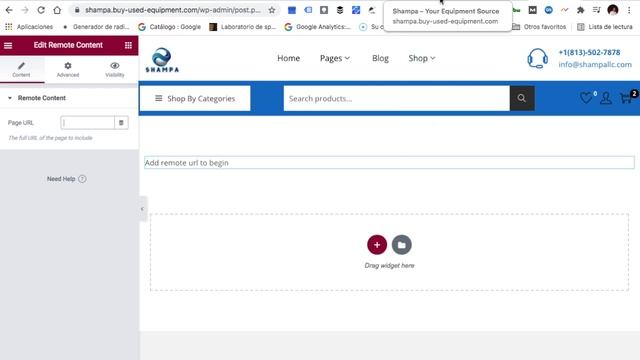Image resolution: width=640 pixels, height=360 pixels.
Task: Open the Lista de lectura panel
Action: [x=604, y=27]
